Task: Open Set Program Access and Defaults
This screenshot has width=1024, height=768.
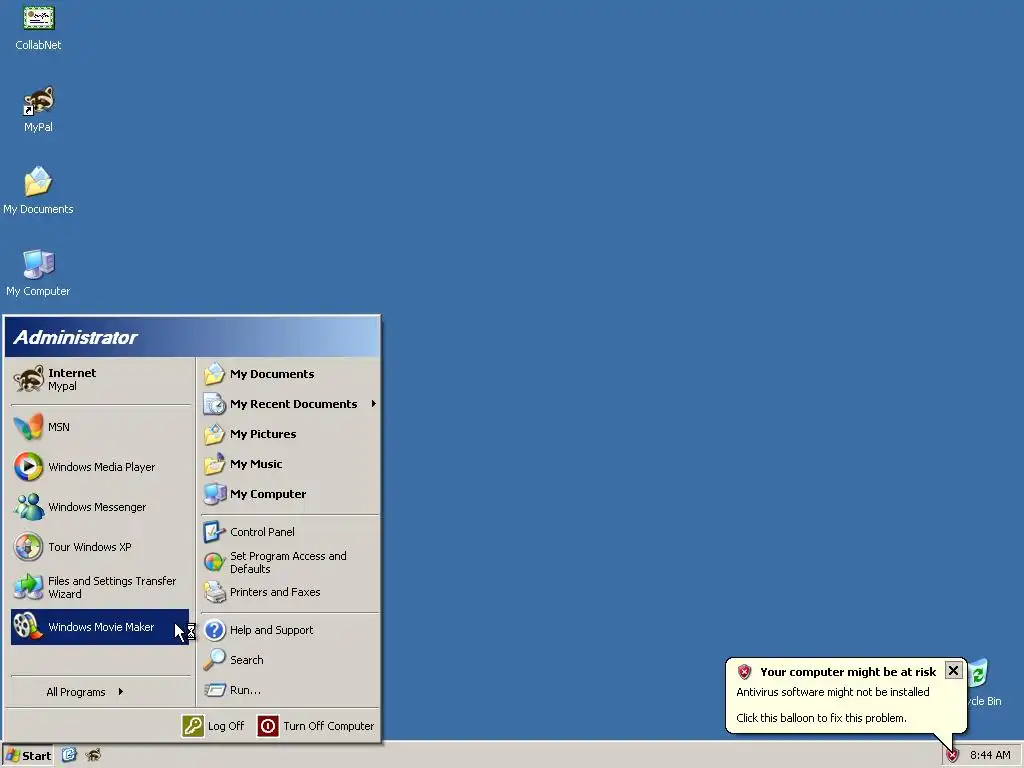Action: pos(290,562)
